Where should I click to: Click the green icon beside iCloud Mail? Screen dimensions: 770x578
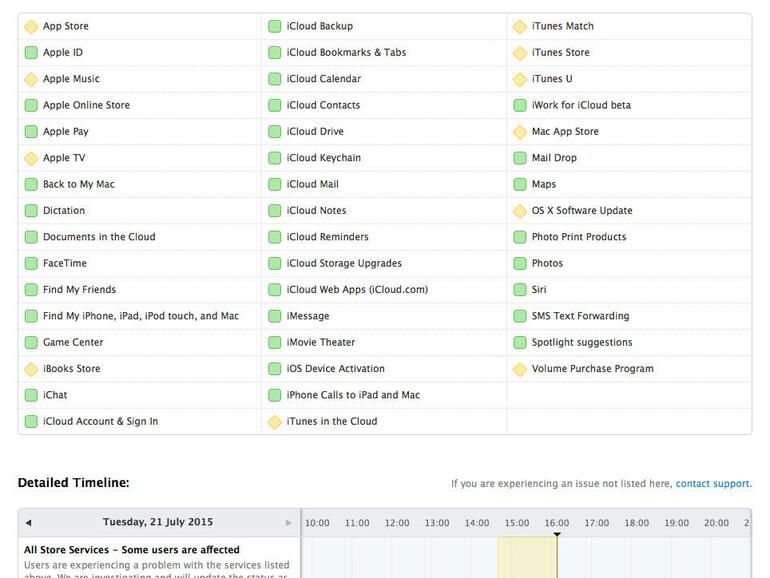275,184
